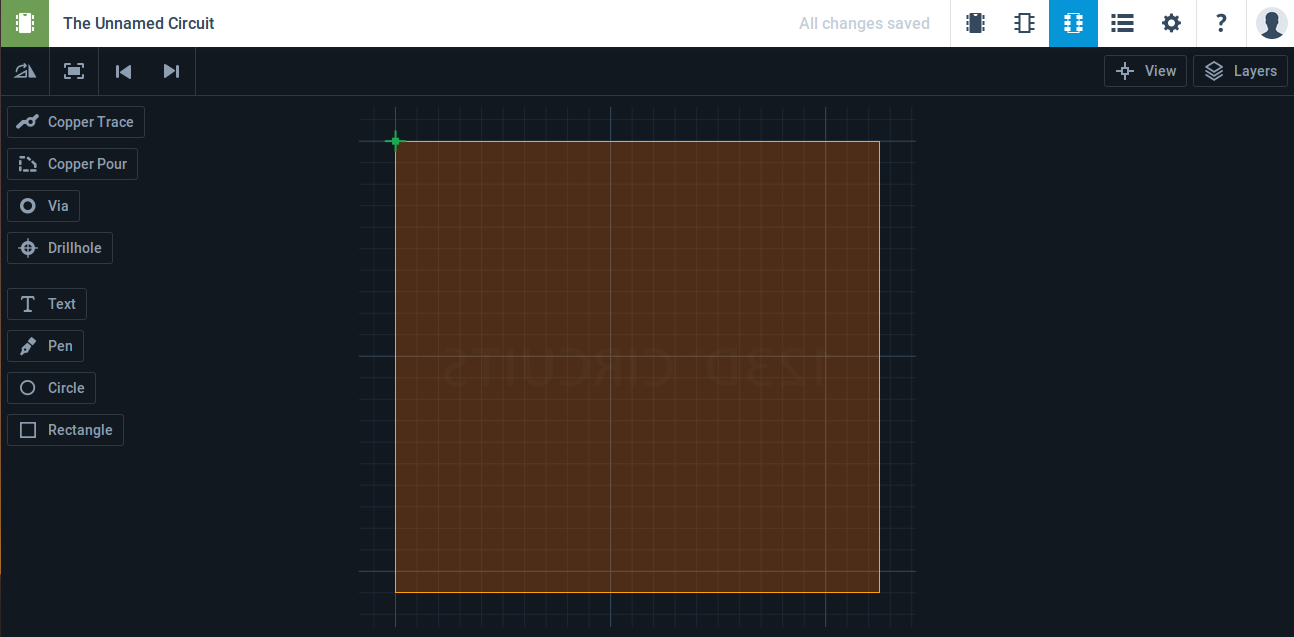Switch to the breadboard view icon

click(975, 23)
